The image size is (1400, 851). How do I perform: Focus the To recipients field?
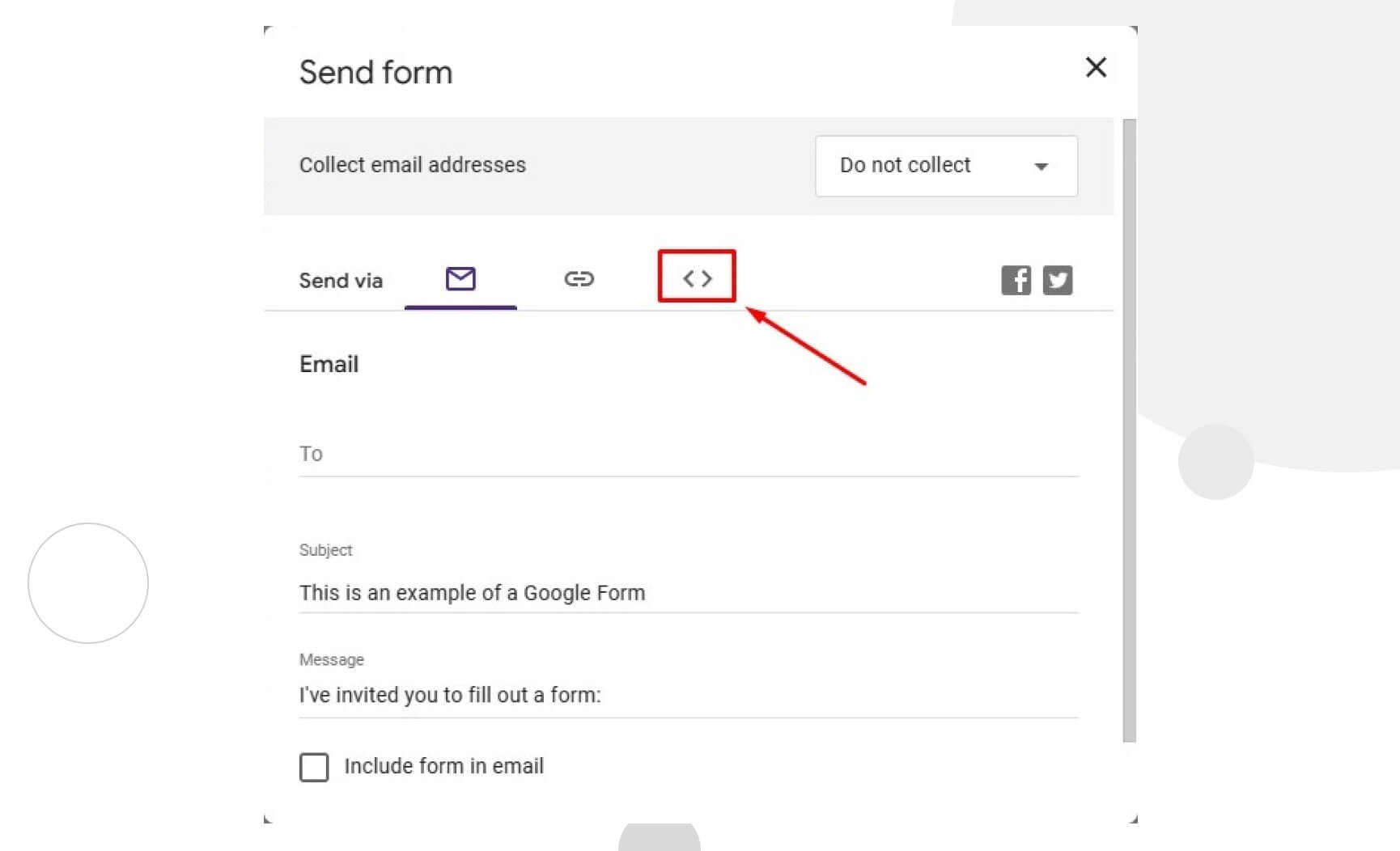(x=688, y=455)
